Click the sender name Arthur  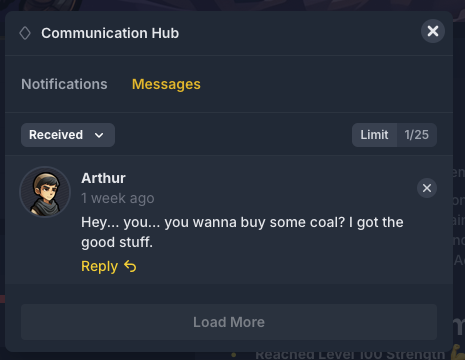click(x=103, y=178)
